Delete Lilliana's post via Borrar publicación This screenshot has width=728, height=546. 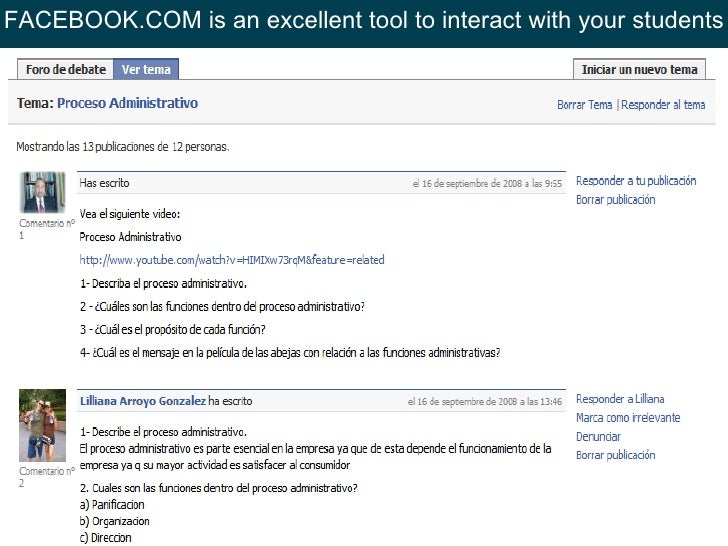point(615,455)
